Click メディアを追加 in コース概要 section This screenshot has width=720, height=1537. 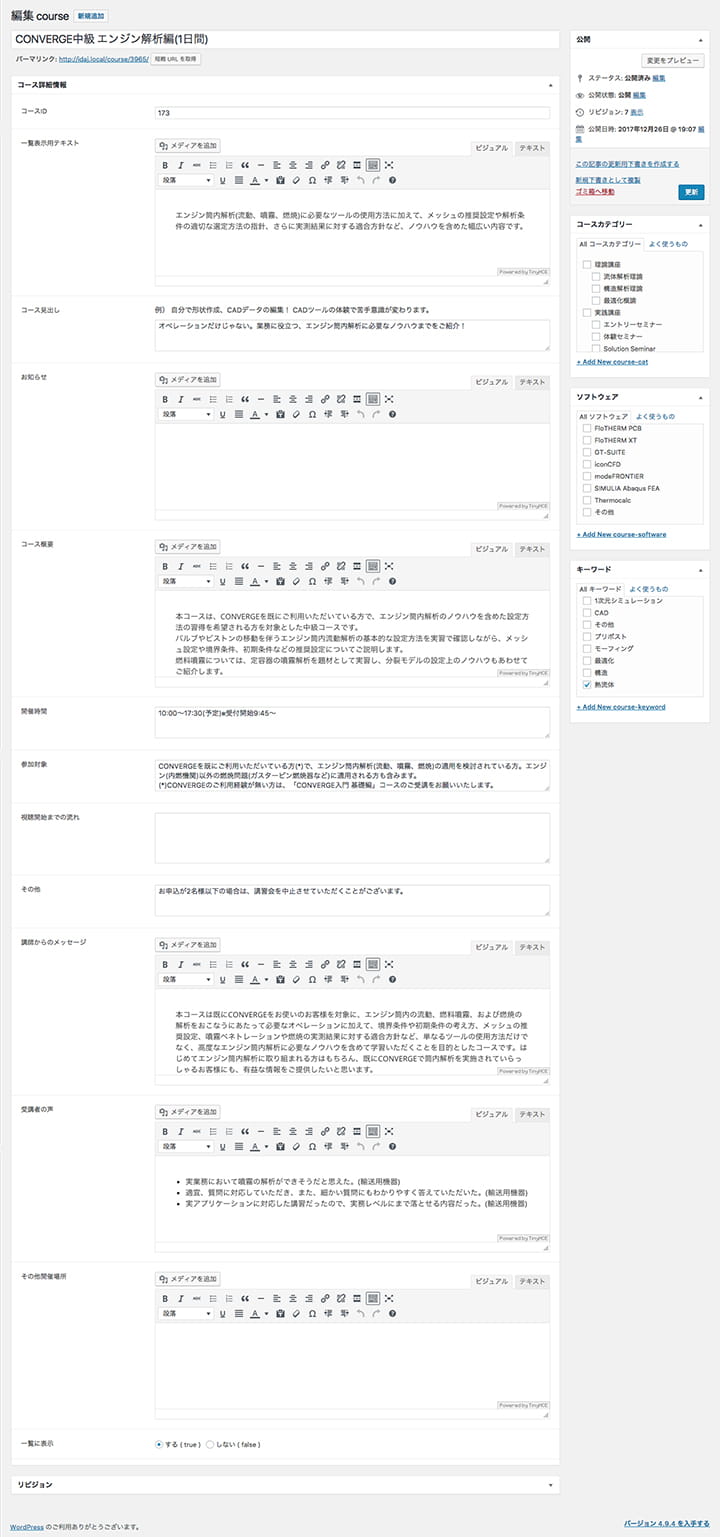[x=188, y=547]
